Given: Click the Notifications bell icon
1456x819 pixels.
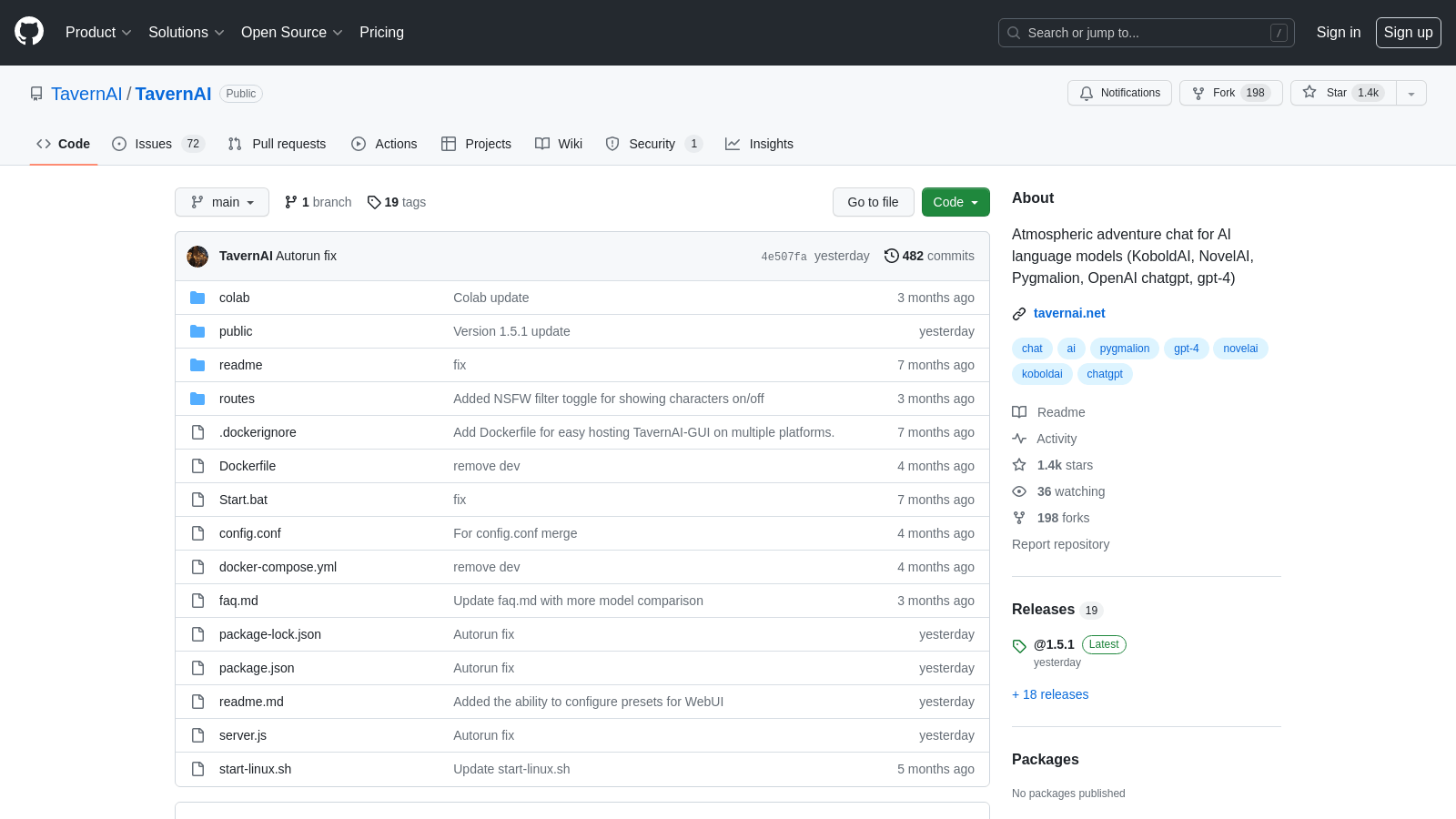Looking at the screenshot, I should pyautogui.click(x=1087, y=93).
